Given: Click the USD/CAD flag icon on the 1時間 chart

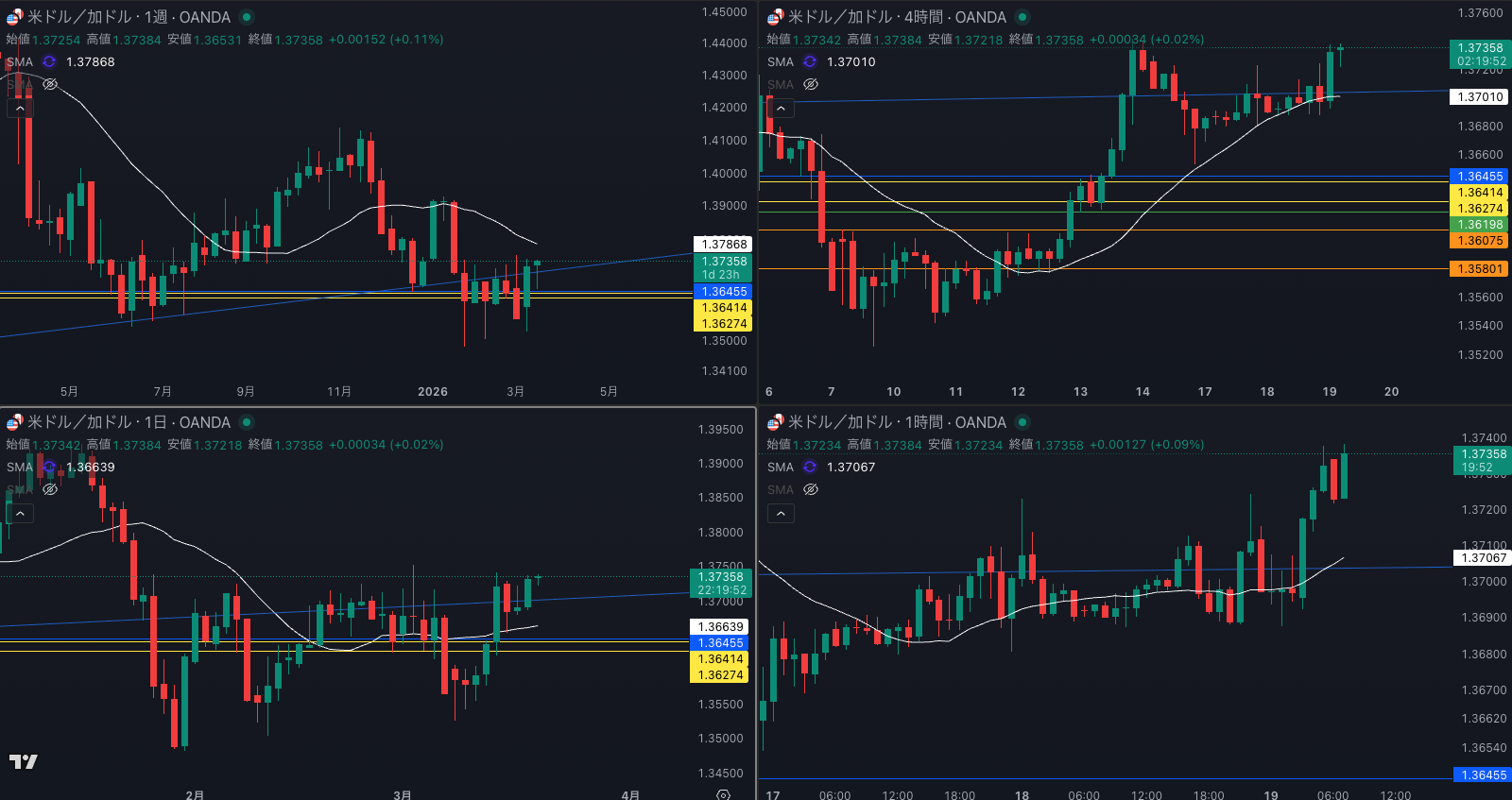Looking at the screenshot, I should coord(775,422).
